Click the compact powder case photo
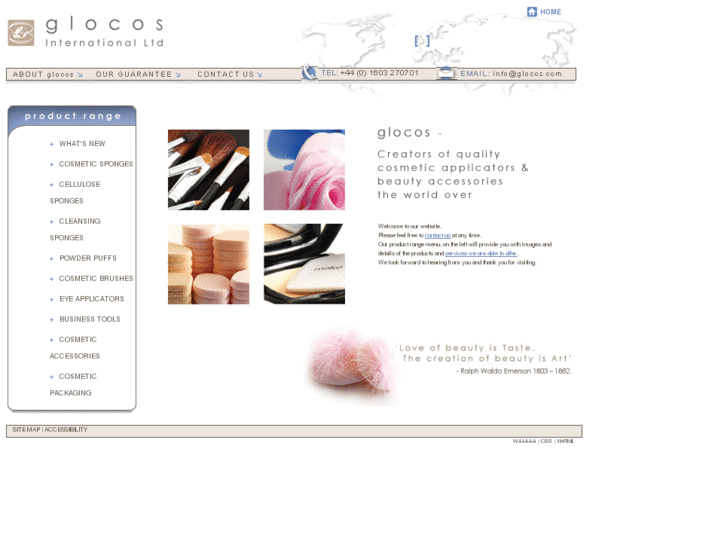 pyautogui.click(x=304, y=264)
